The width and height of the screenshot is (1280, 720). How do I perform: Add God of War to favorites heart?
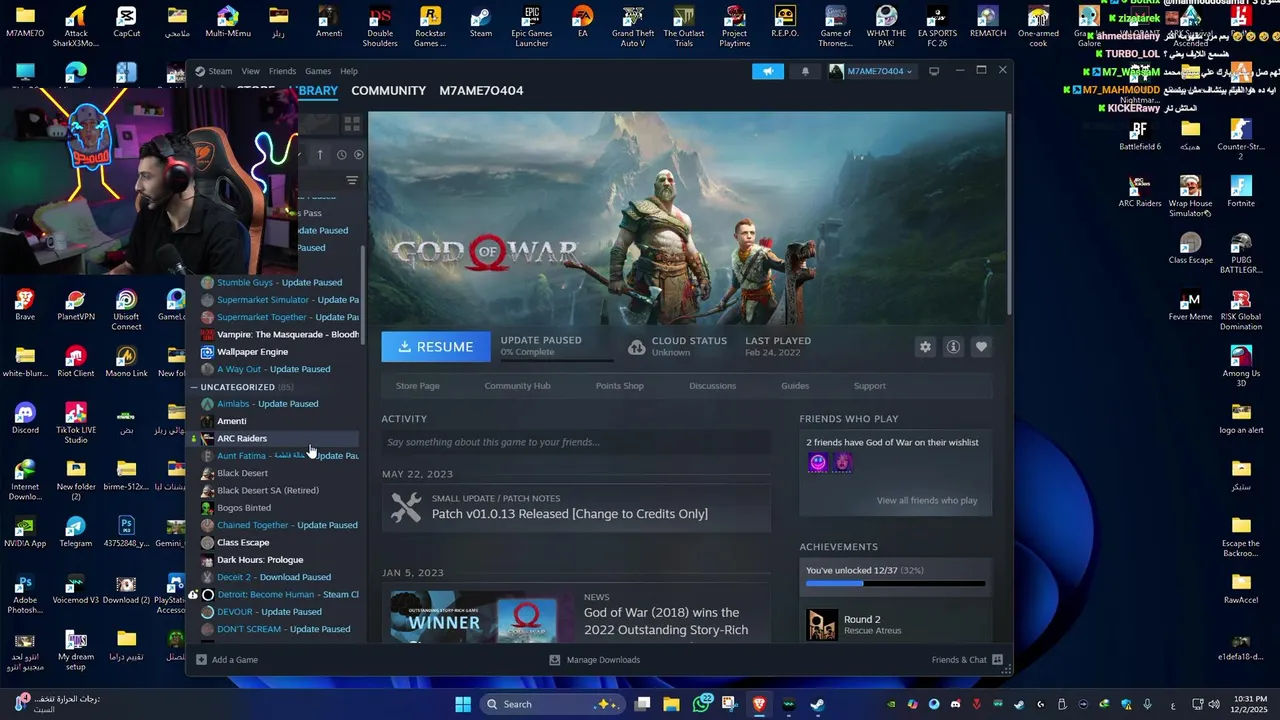coord(981,346)
